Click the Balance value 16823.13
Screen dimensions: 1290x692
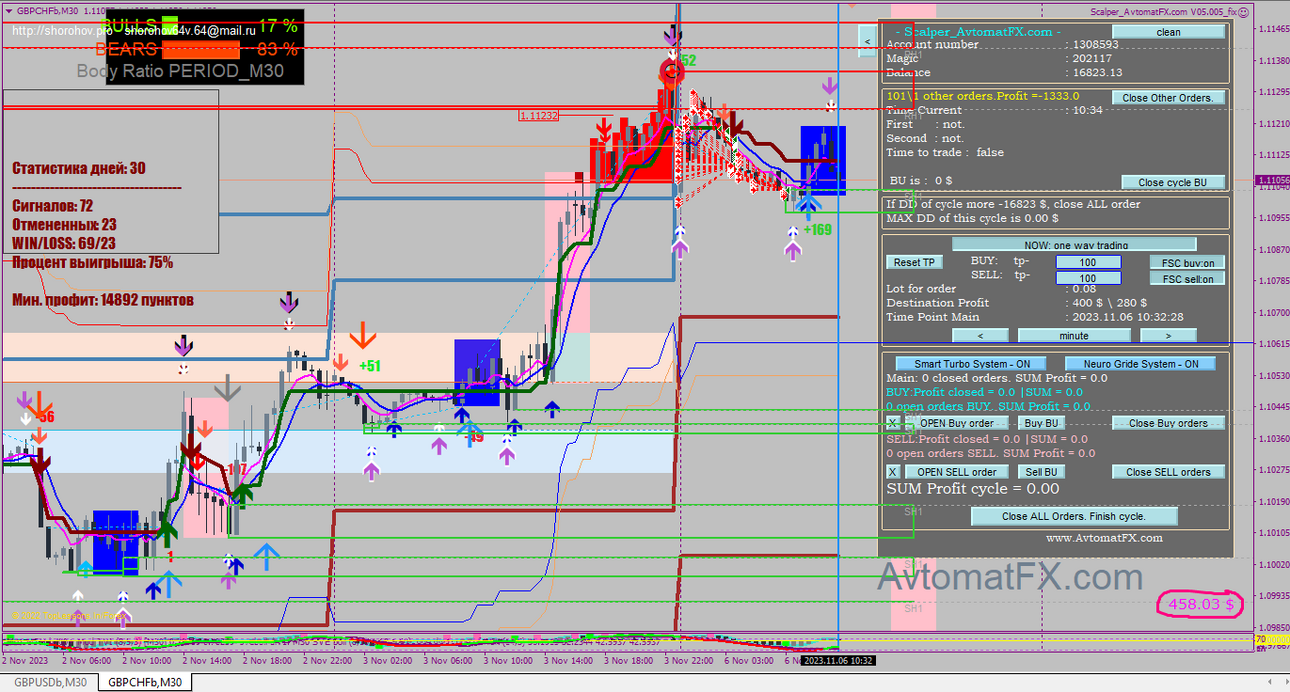coord(1096,72)
